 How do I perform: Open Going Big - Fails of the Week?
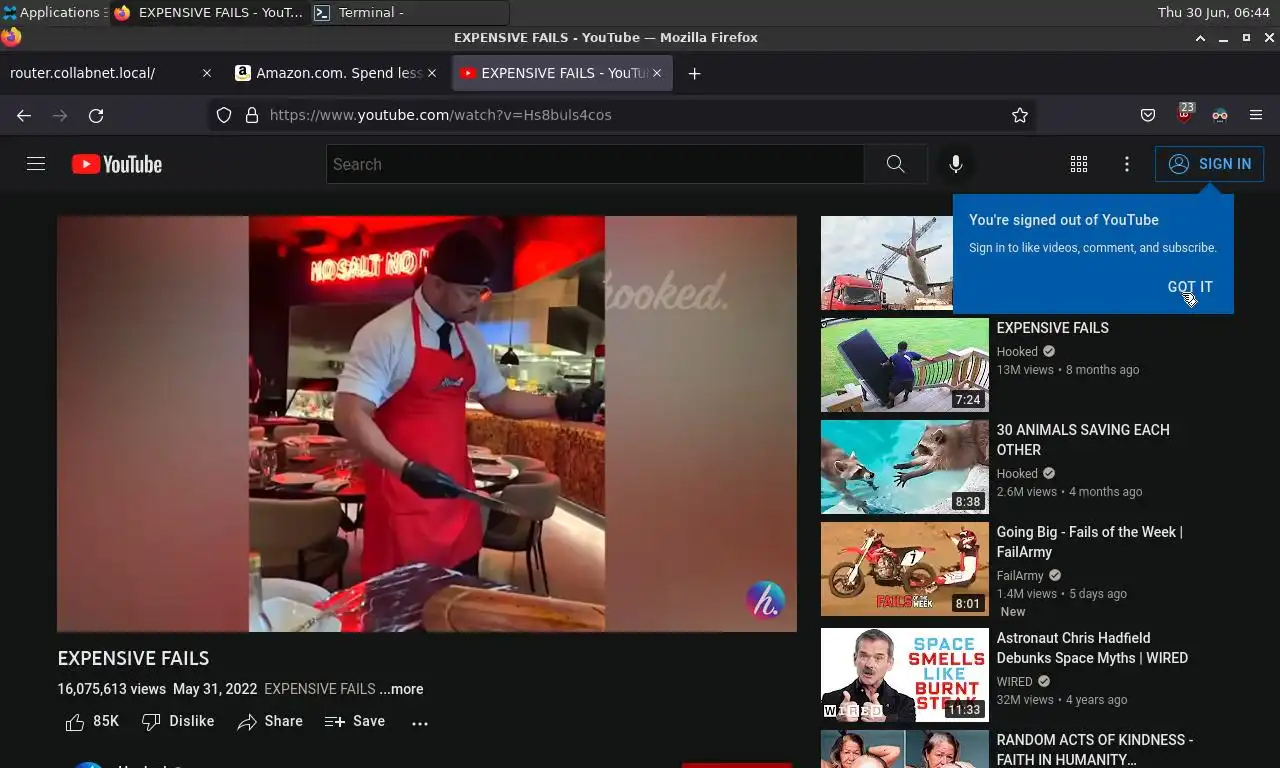tap(1089, 542)
